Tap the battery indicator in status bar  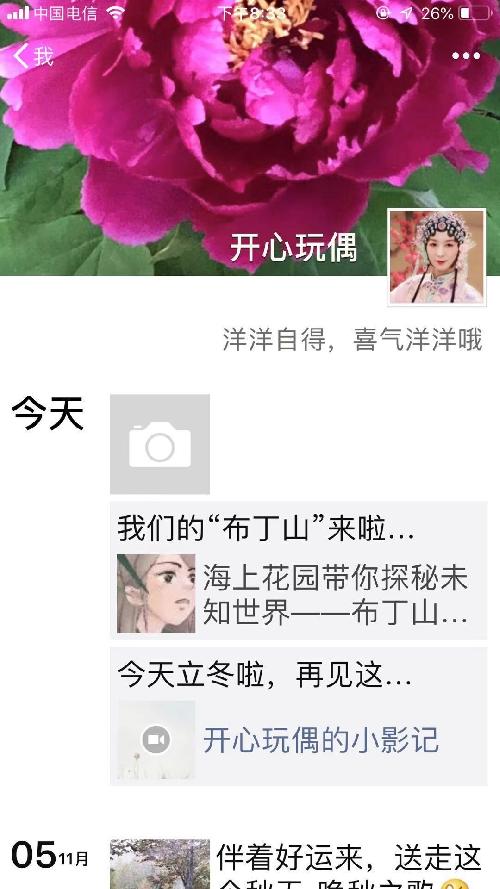coord(474,13)
